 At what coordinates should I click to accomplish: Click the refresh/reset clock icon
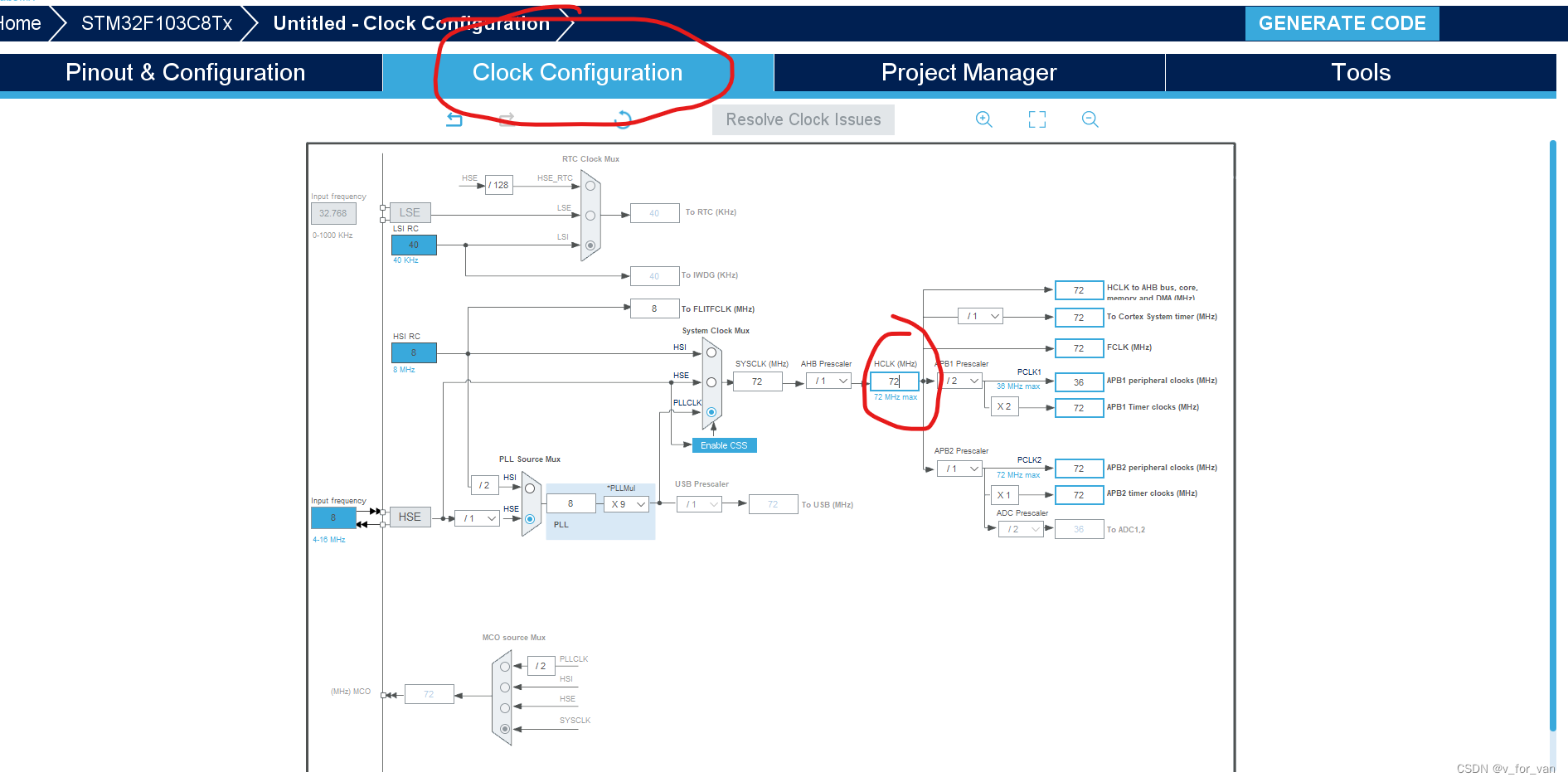623,119
